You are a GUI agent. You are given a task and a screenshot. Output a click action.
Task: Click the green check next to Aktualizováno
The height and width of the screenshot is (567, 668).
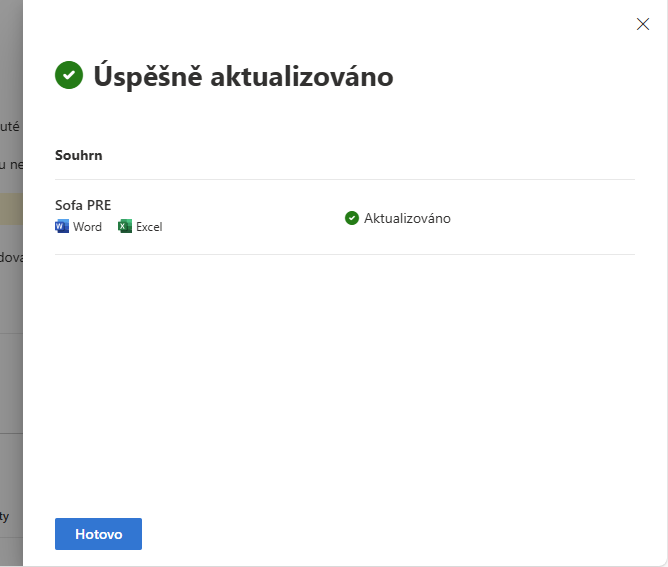pos(352,218)
